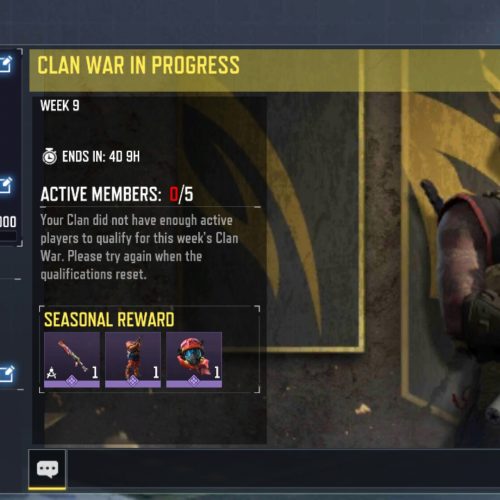
Task: Click the Week 9 label
Action: click(x=60, y=106)
